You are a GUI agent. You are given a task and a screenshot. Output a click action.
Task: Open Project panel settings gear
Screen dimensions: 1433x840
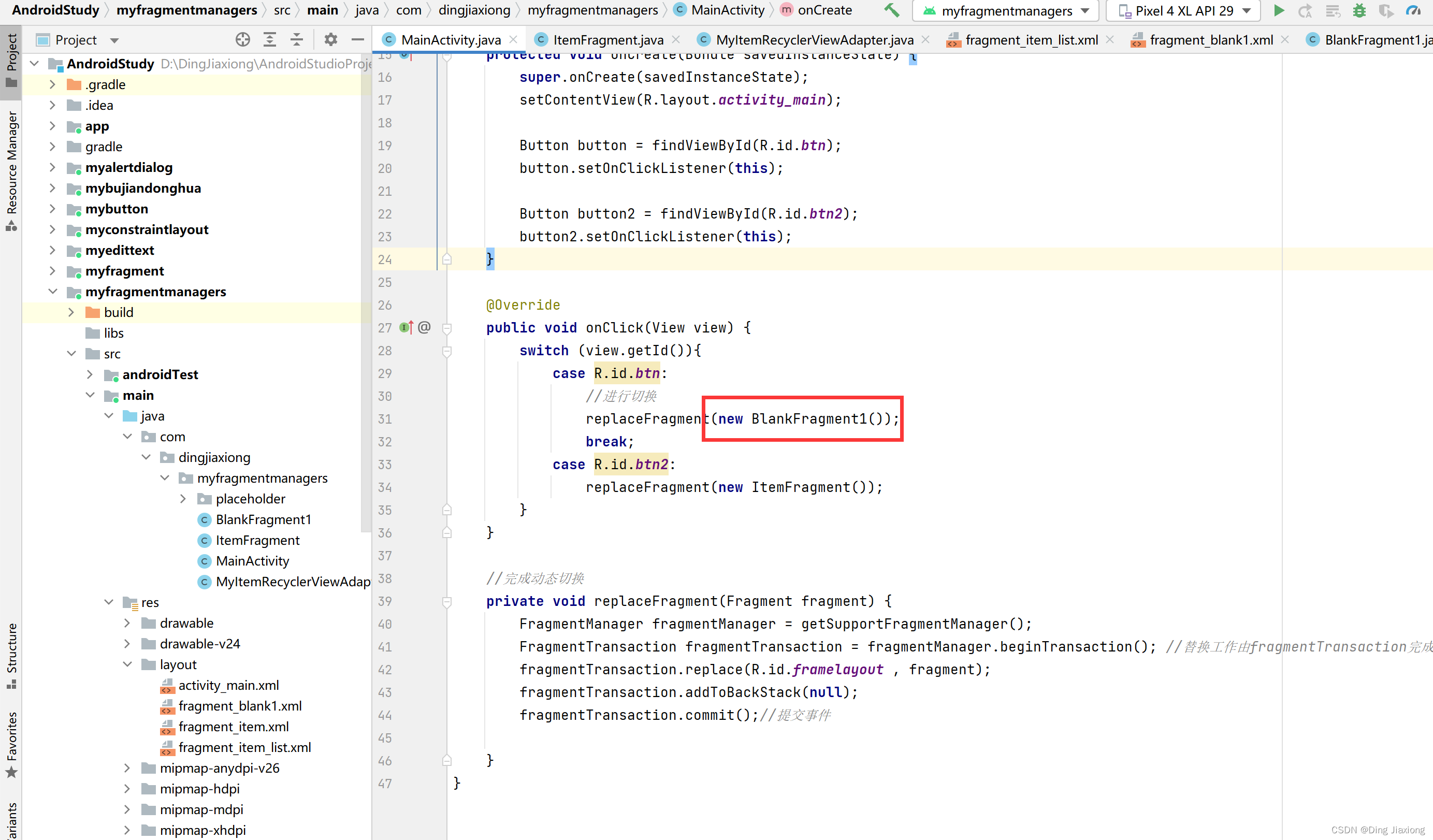click(x=330, y=39)
